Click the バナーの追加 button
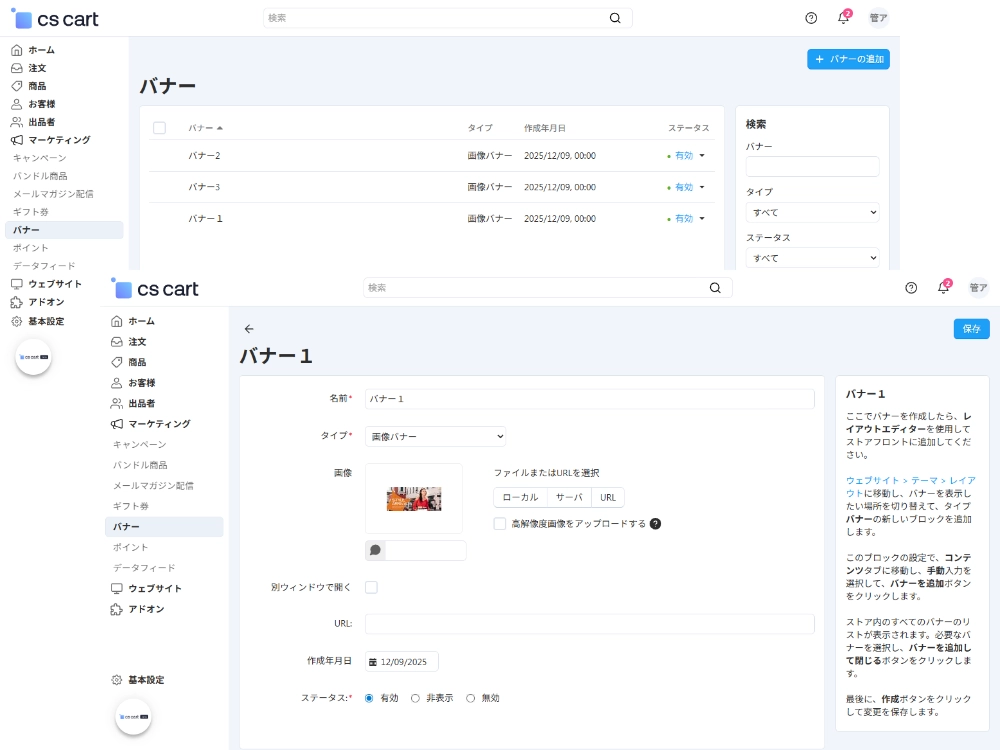1000x750 pixels. [x=848, y=59]
